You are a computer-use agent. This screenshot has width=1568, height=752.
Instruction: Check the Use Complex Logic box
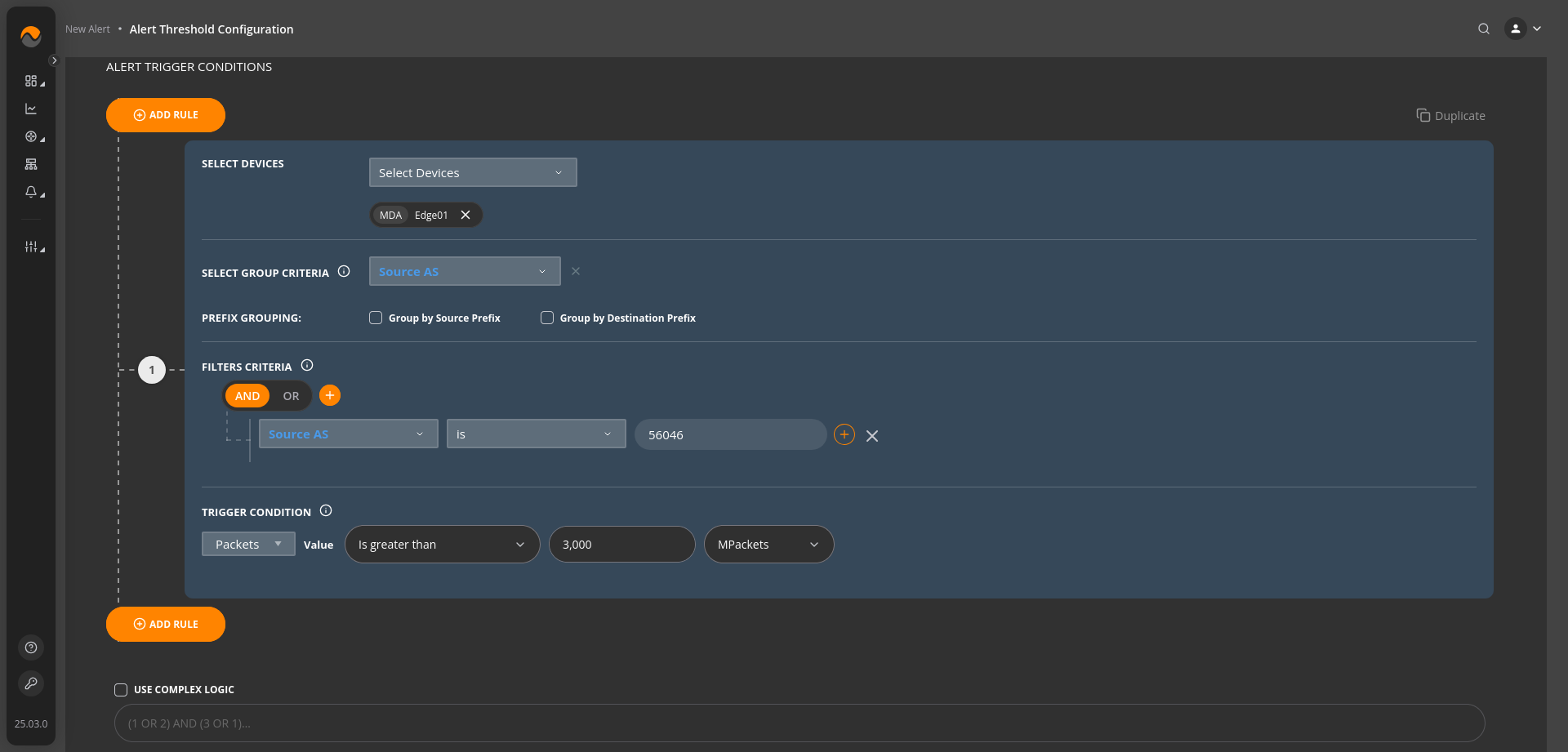pos(121,690)
